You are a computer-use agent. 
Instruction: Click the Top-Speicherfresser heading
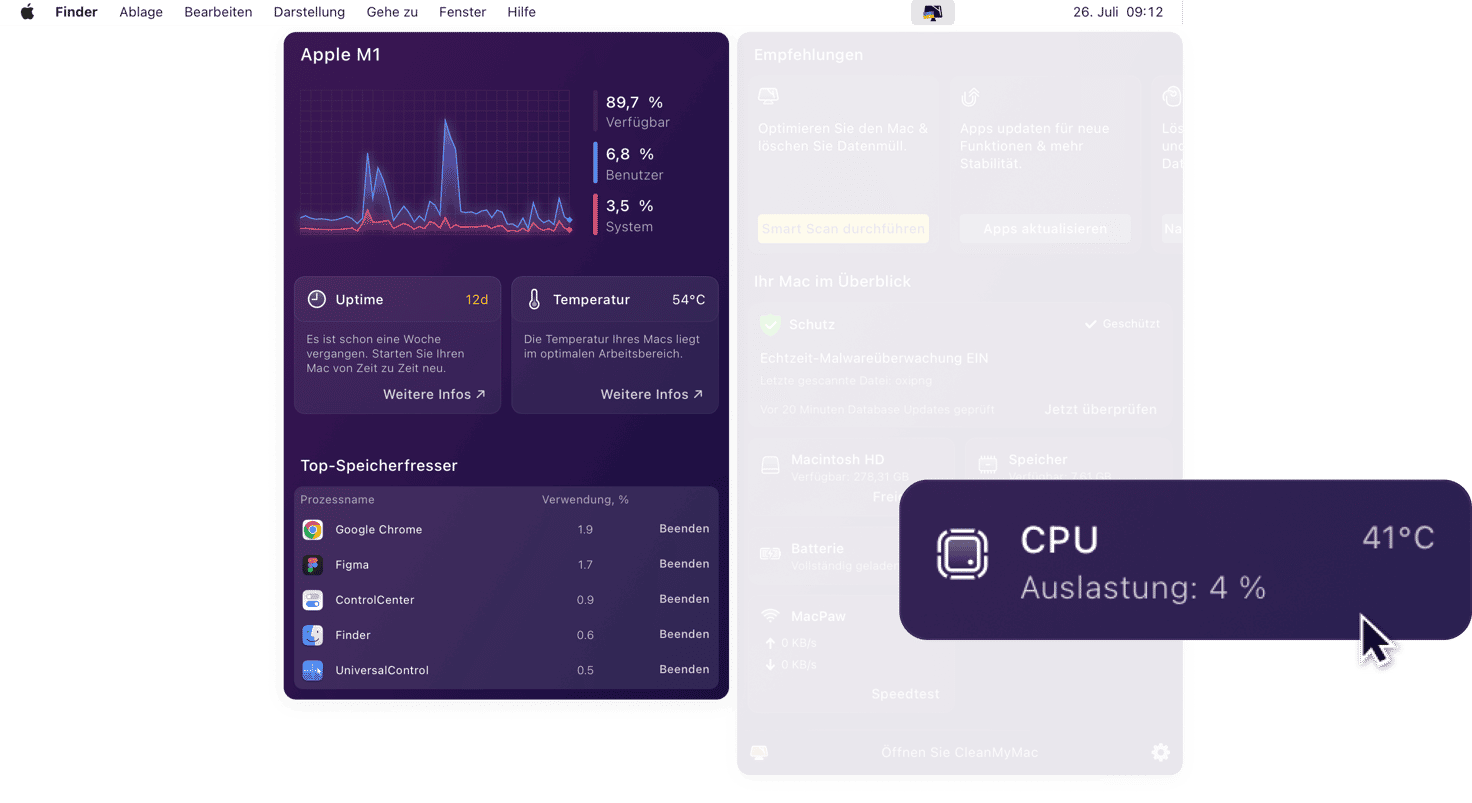pyautogui.click(x=379, y=466)
